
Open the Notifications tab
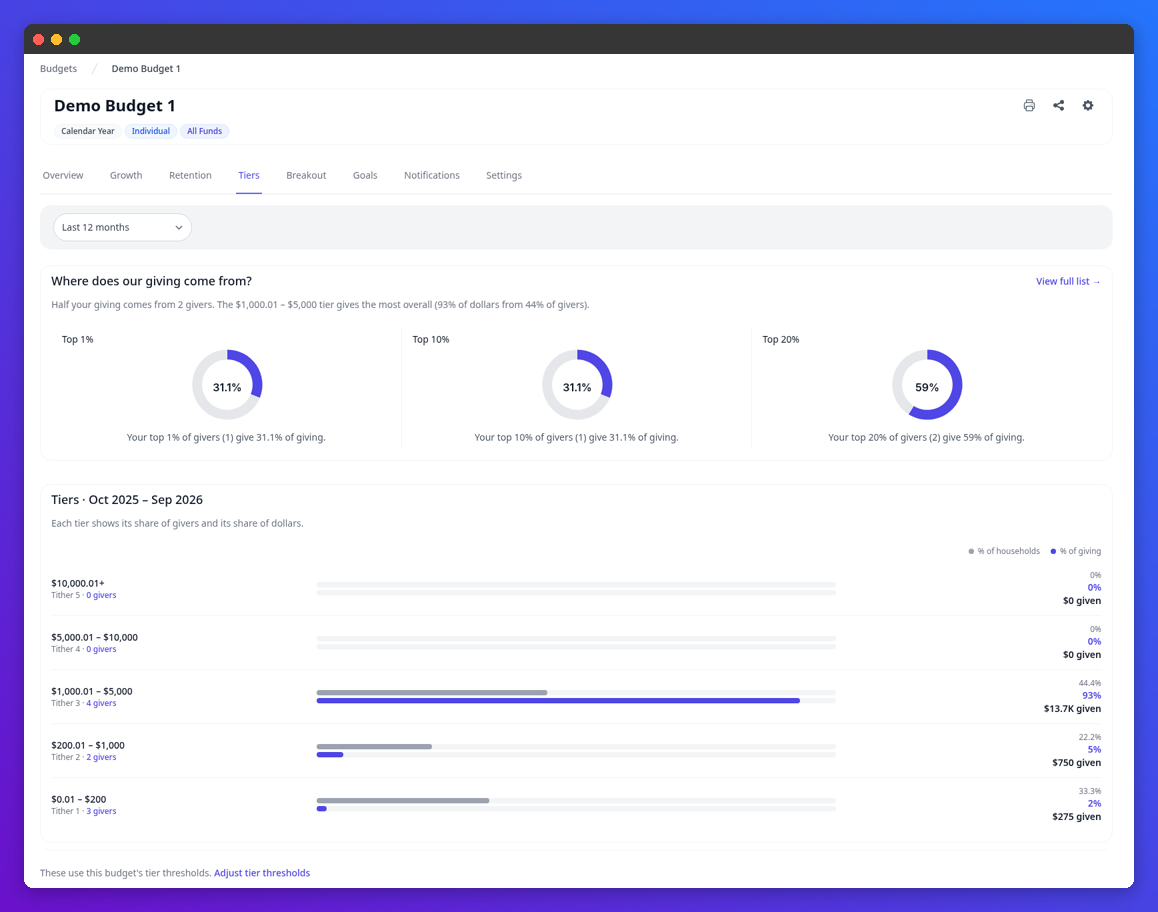click(432, 176)
